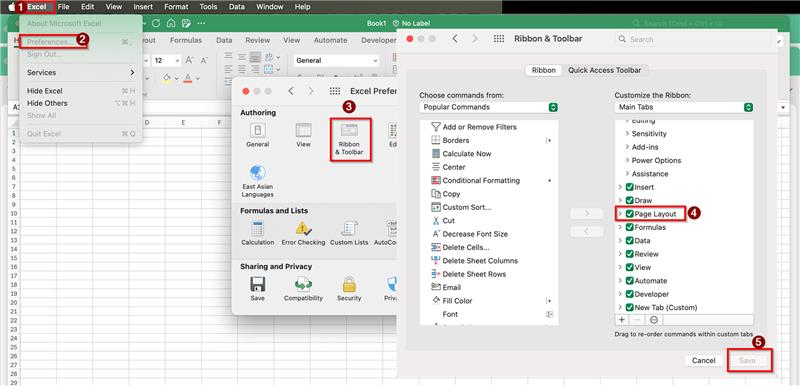
Task: Click the plus button to add a new tab
Action: pyautogui.click(x=621, y=320)
